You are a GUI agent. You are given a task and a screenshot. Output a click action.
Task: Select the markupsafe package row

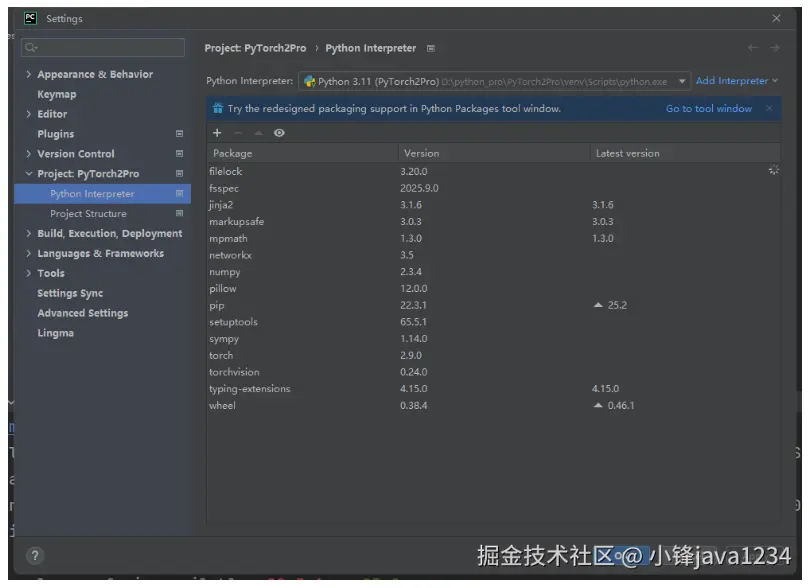493,221
